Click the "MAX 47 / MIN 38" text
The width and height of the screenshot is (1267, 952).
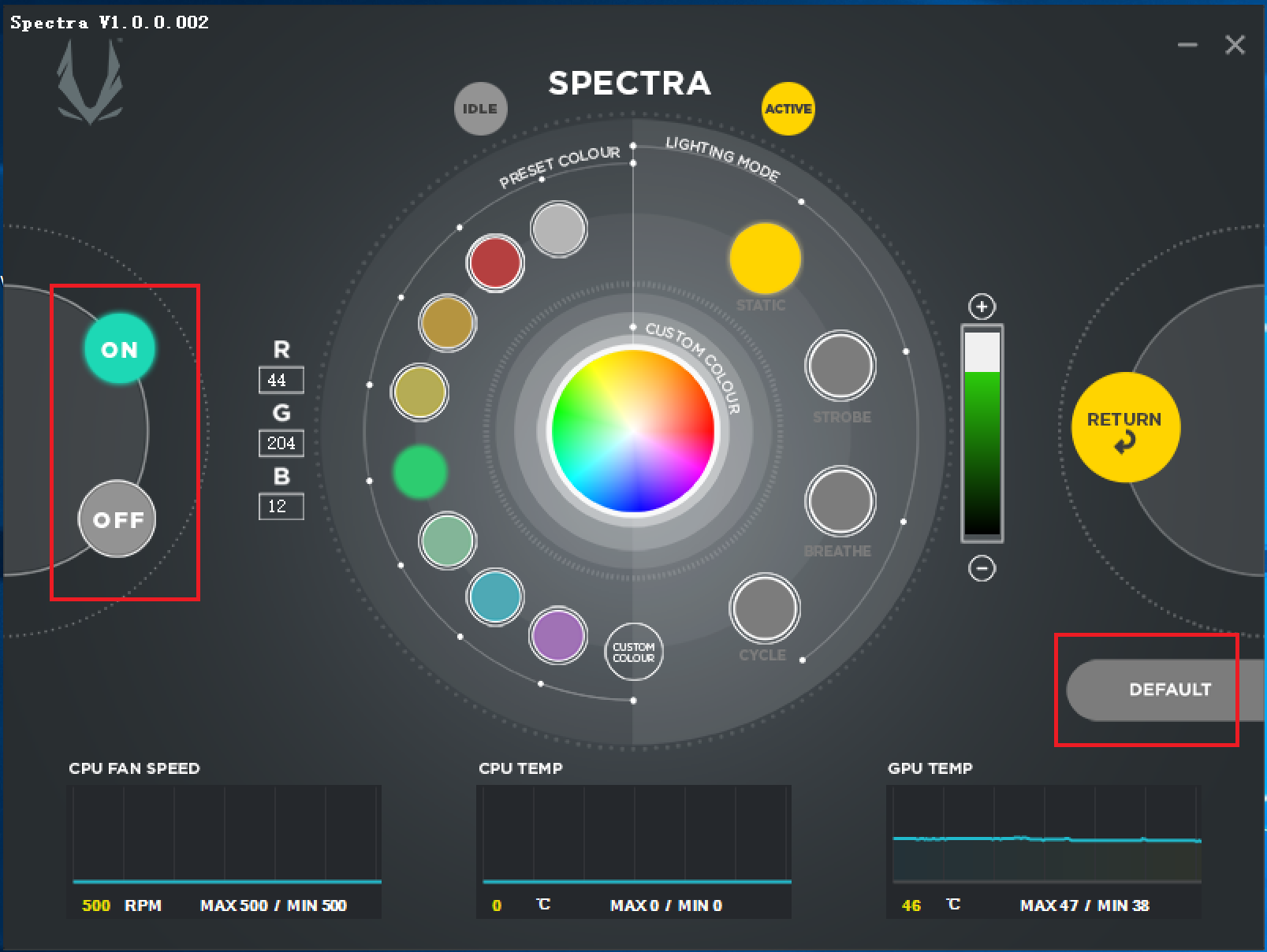1084,906
